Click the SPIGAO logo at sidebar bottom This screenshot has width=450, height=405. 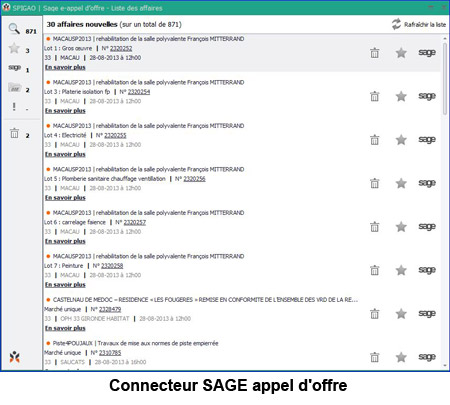click(x=15, y=357)
